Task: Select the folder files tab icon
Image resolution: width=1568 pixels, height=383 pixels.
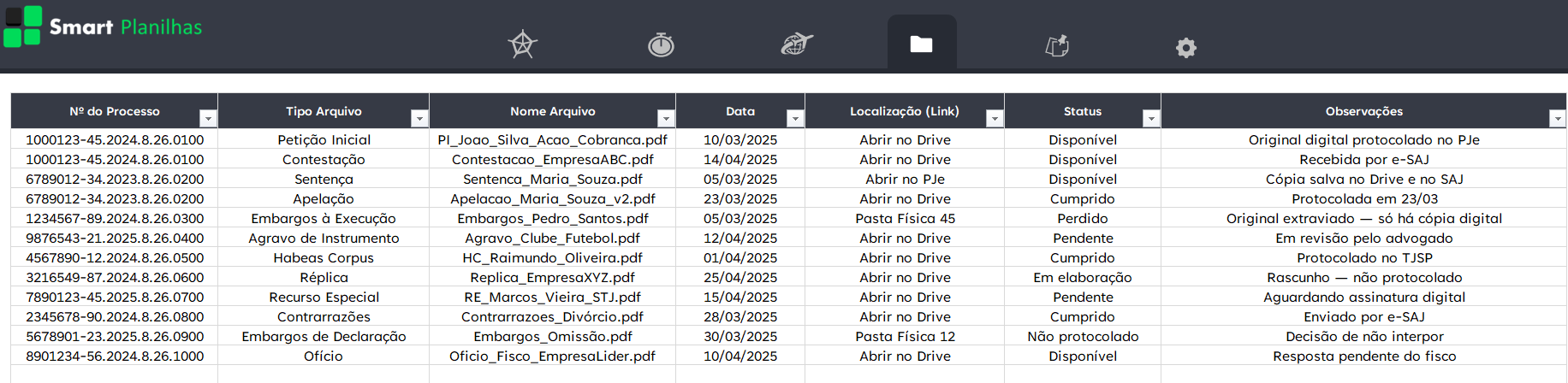Action: [x=921, y=44]
